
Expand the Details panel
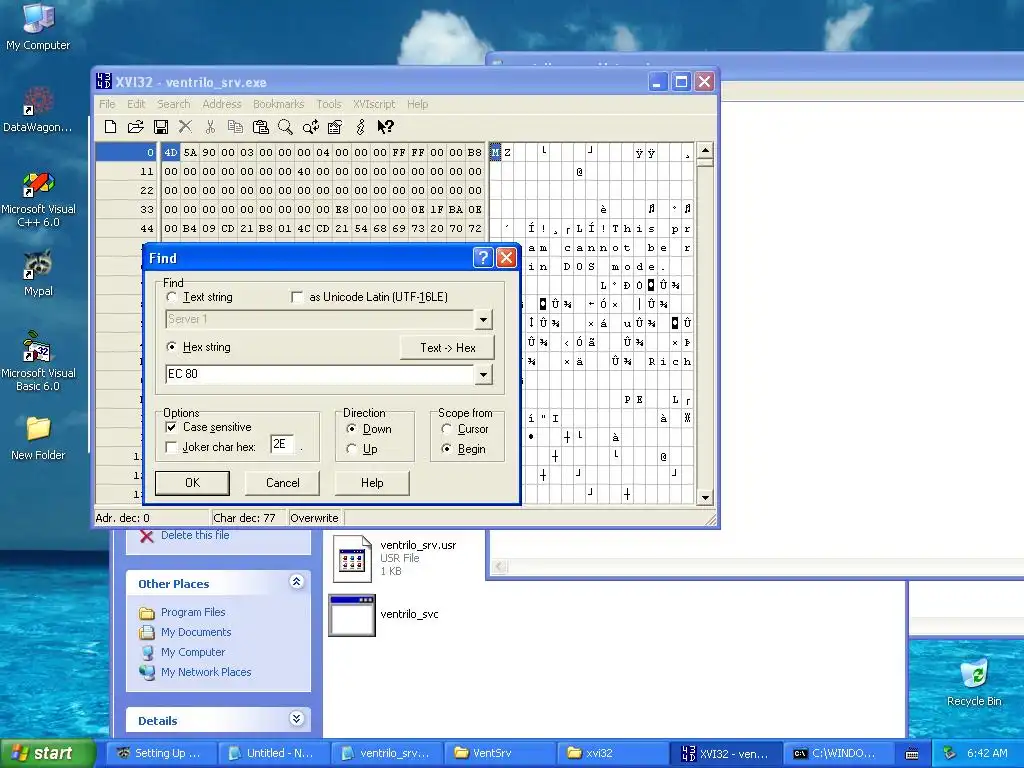coord(296,719)
